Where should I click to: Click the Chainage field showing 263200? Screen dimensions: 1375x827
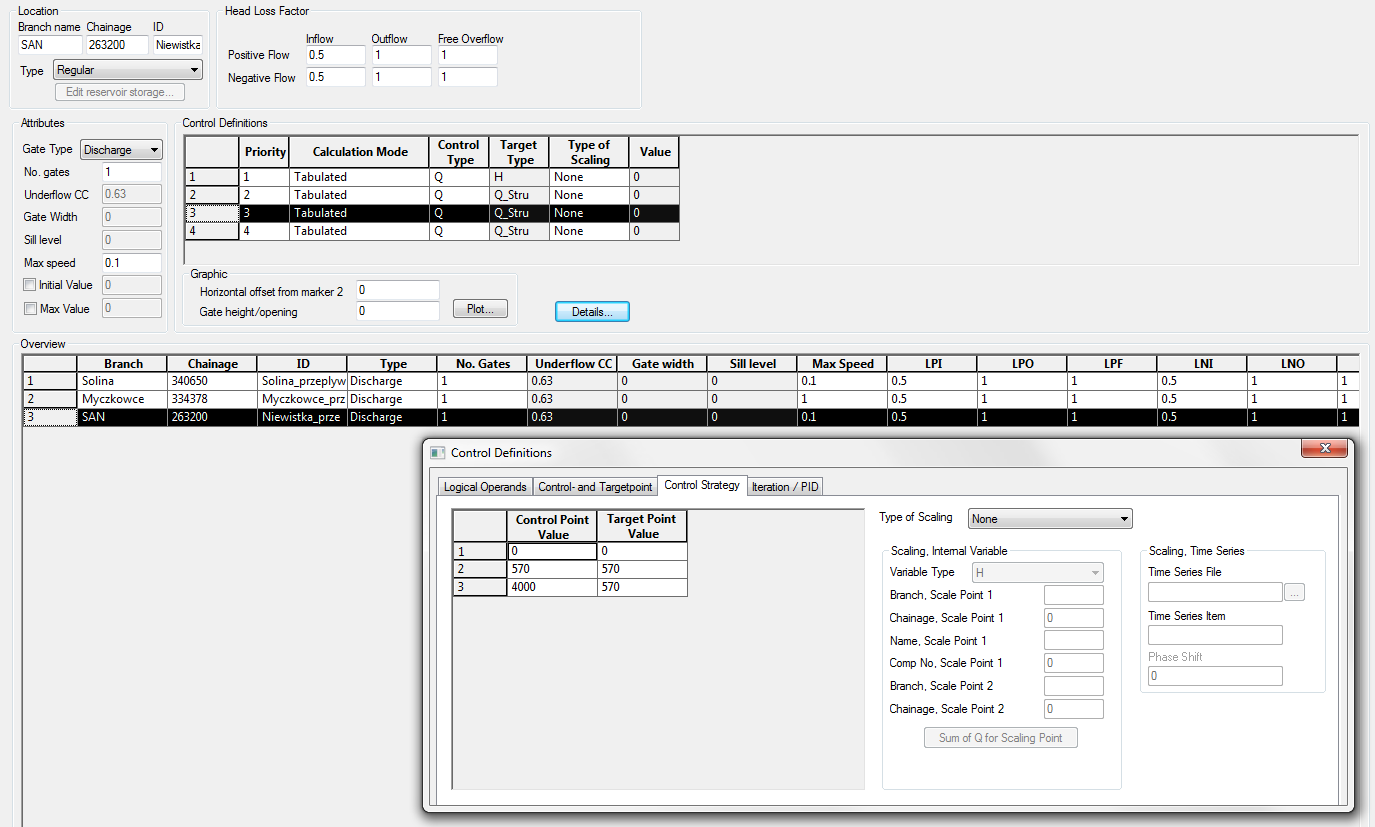click(117, 45)
